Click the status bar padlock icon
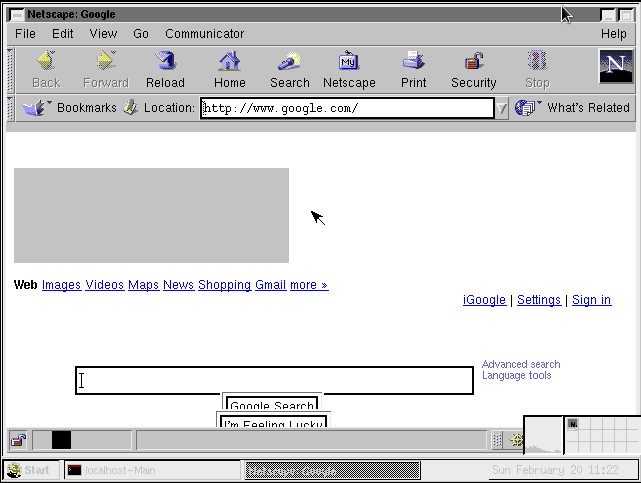641x483 pixels. pos(18,440)
